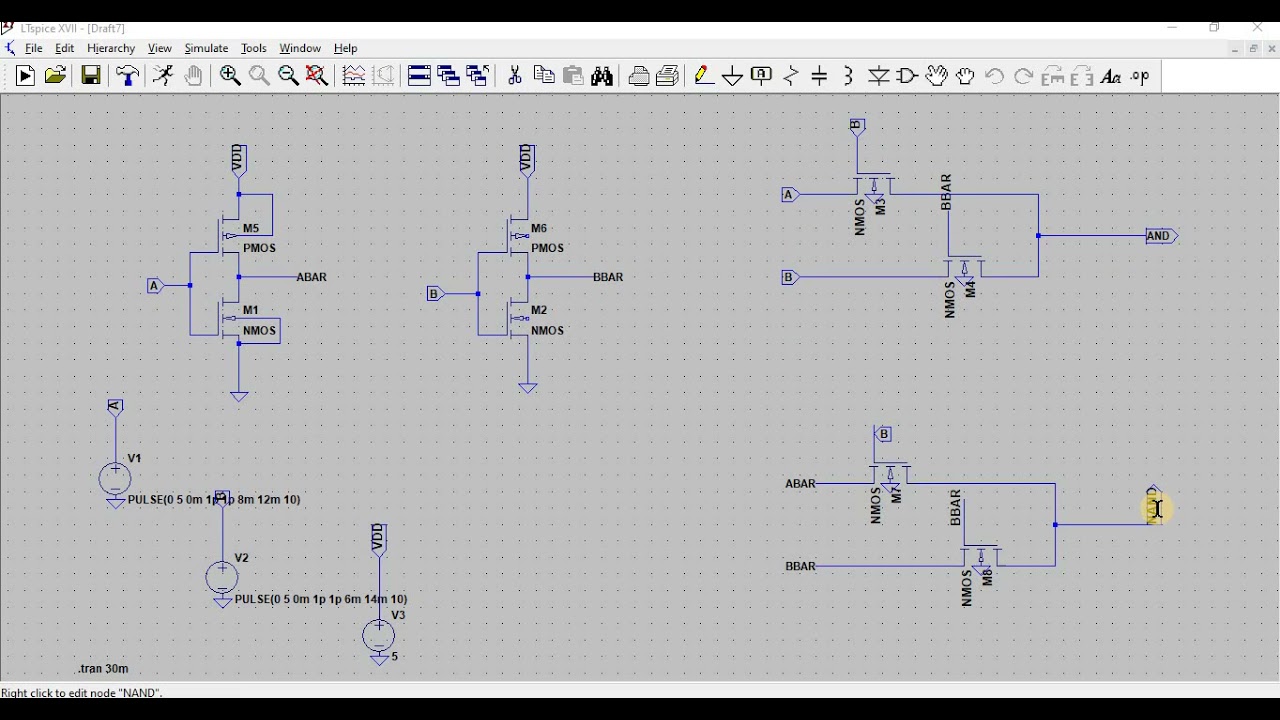Image resolution: width=1280 pixels, height=720 pixels.
Task: Click voltage source V3 symbol
Action: pos(379,636)
